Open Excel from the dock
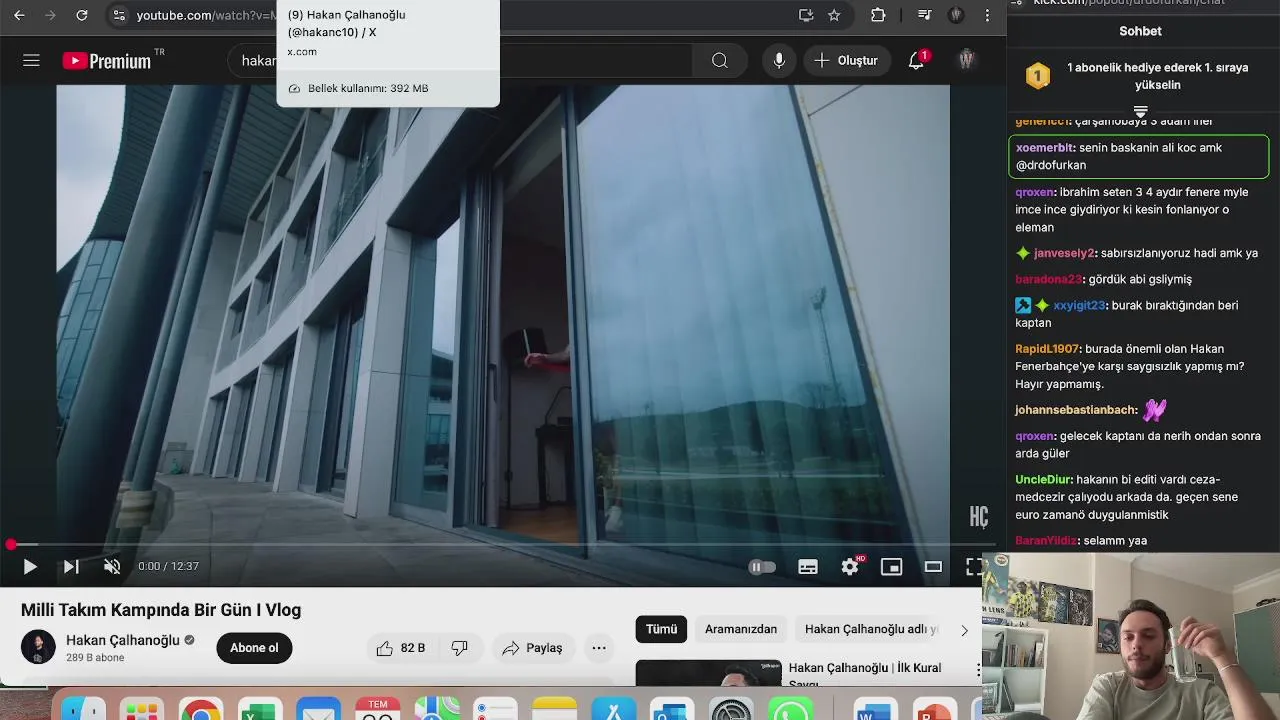 260,710
